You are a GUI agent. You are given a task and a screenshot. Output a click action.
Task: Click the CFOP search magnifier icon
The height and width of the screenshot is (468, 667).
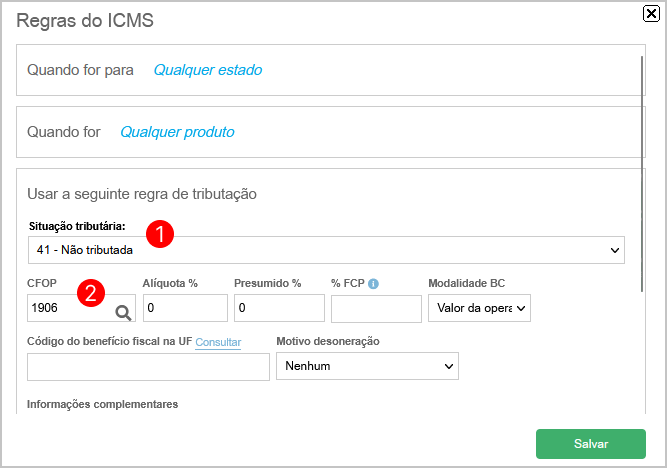click(x=123, y=313)
